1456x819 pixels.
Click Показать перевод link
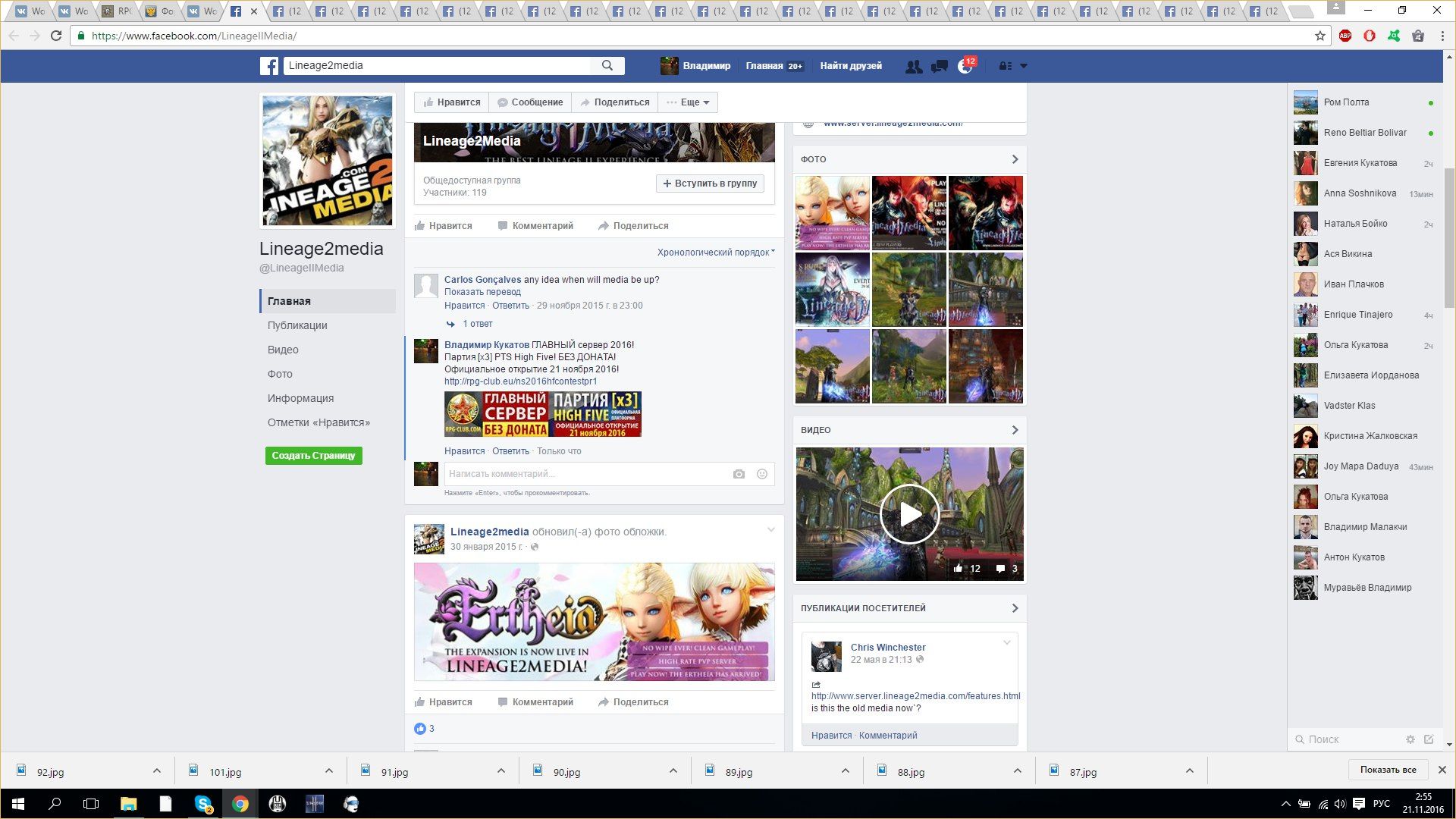482,292
